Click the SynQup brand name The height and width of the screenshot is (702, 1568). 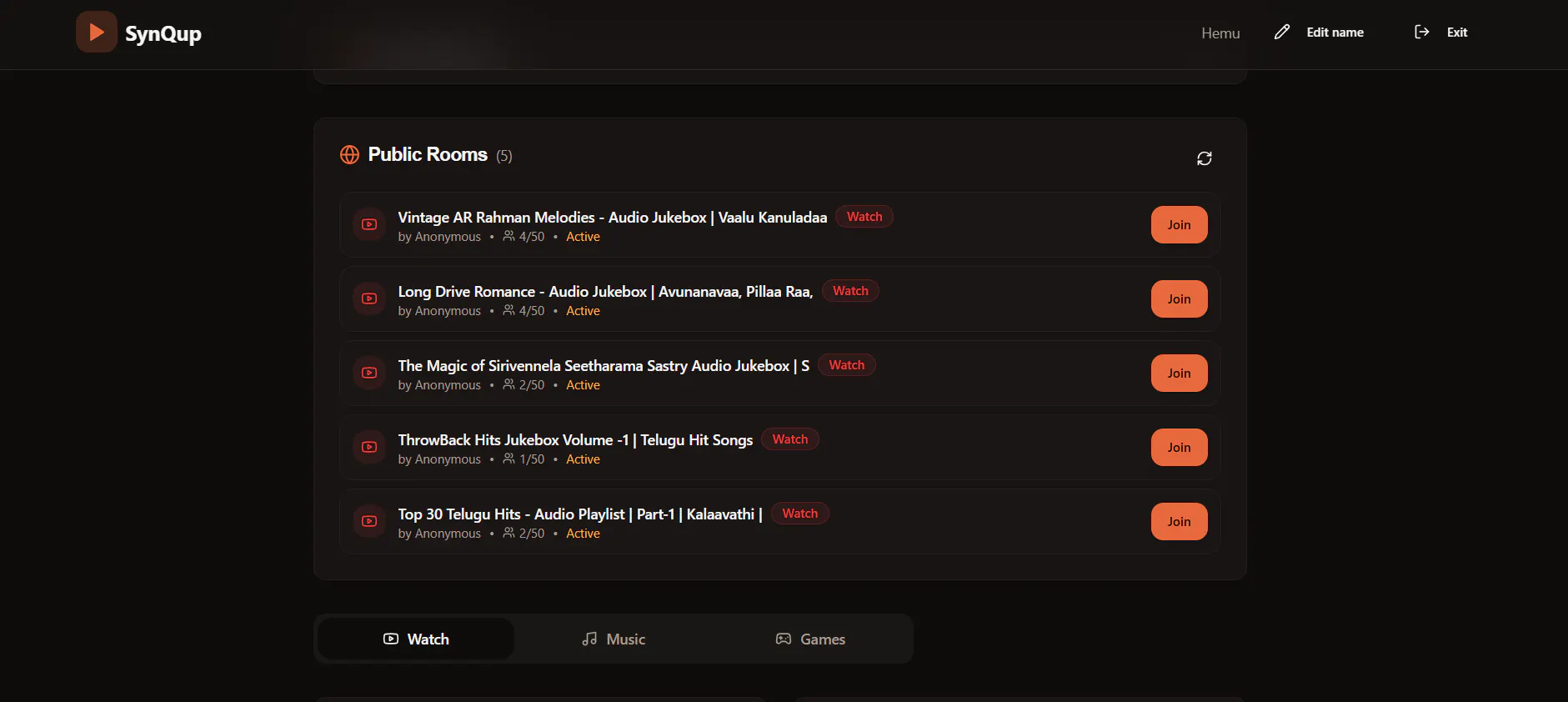coord(163,33)
